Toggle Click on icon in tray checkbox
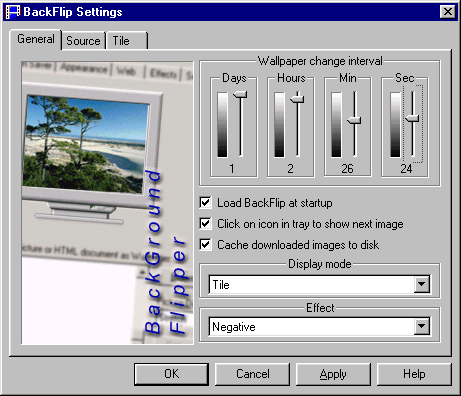The height and width of the screenshot is (396, 461). [x=205, y=223]
